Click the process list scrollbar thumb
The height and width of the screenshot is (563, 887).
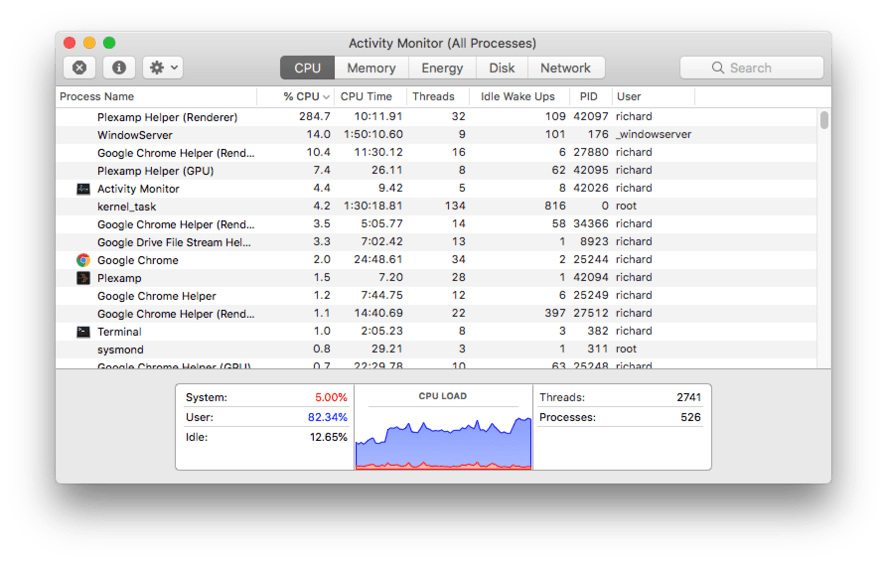click(x=824, y=120)
